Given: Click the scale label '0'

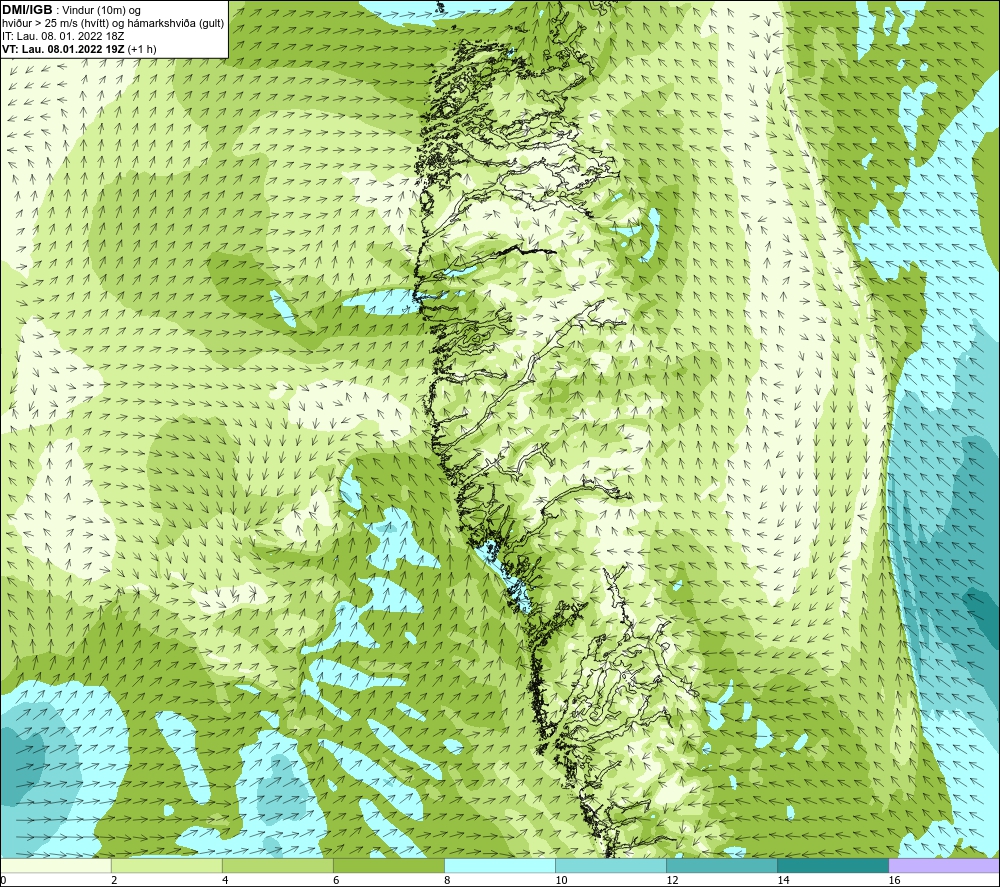Looking at the screenshot, I should (3, 880).
